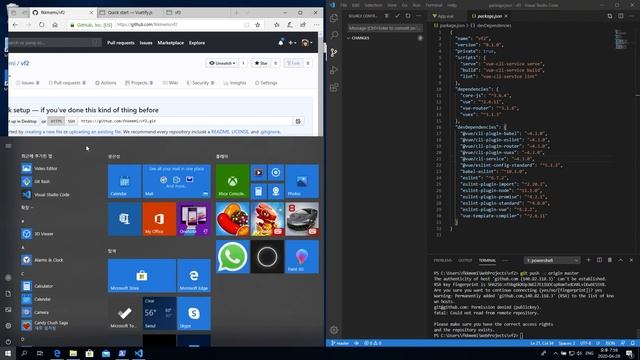Screen dimensions: 640x360
Task: Switch to the PROBLEMS panel tab
Action: click(442, 260)
